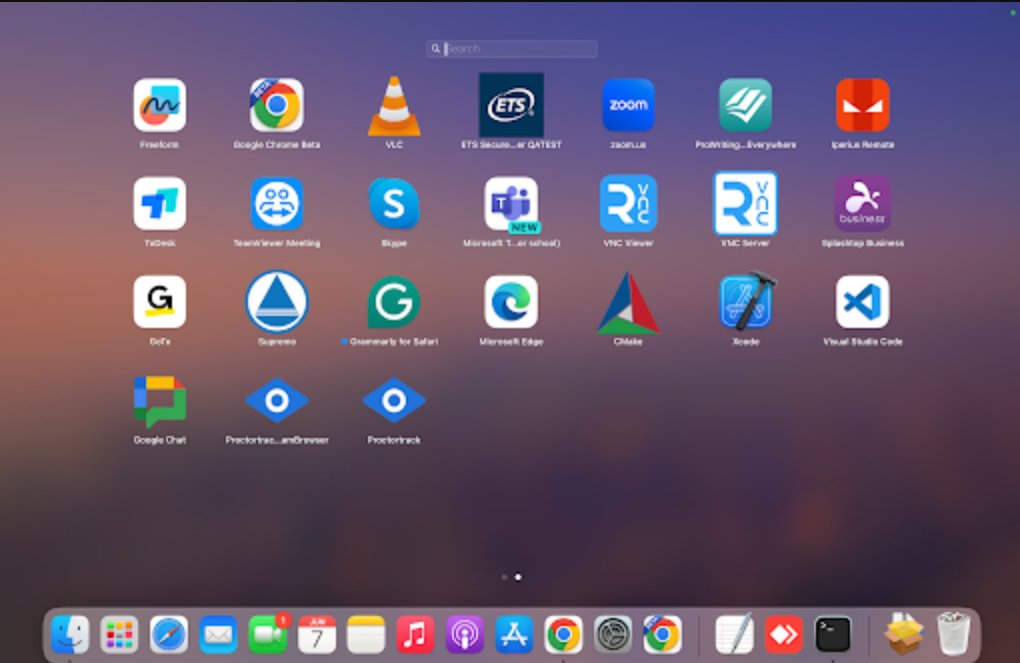Open Trash in the Dock
1020x663 pixels.
[954, 634]
